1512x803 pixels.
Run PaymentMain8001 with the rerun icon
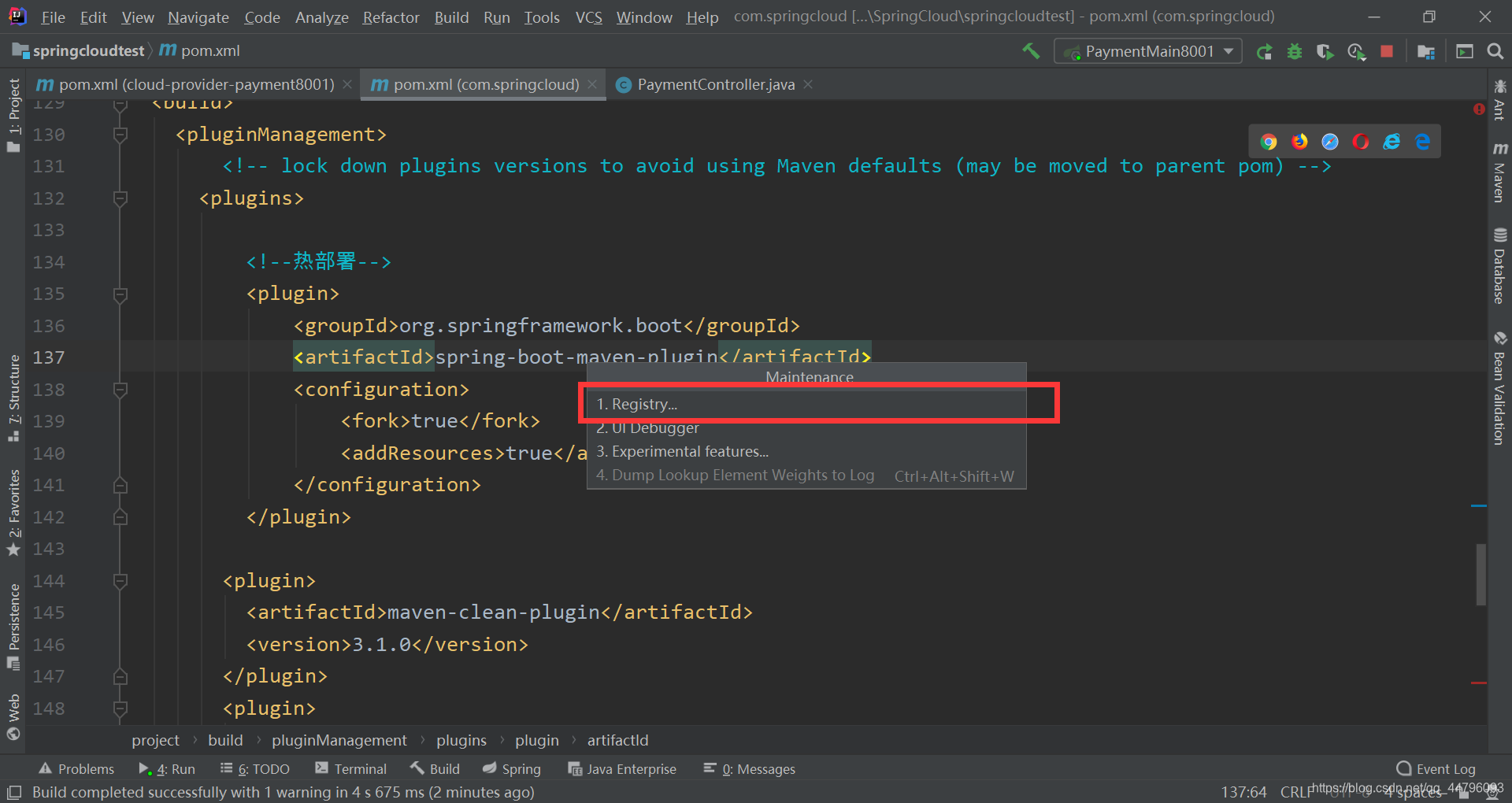[x=1264, y=52]
